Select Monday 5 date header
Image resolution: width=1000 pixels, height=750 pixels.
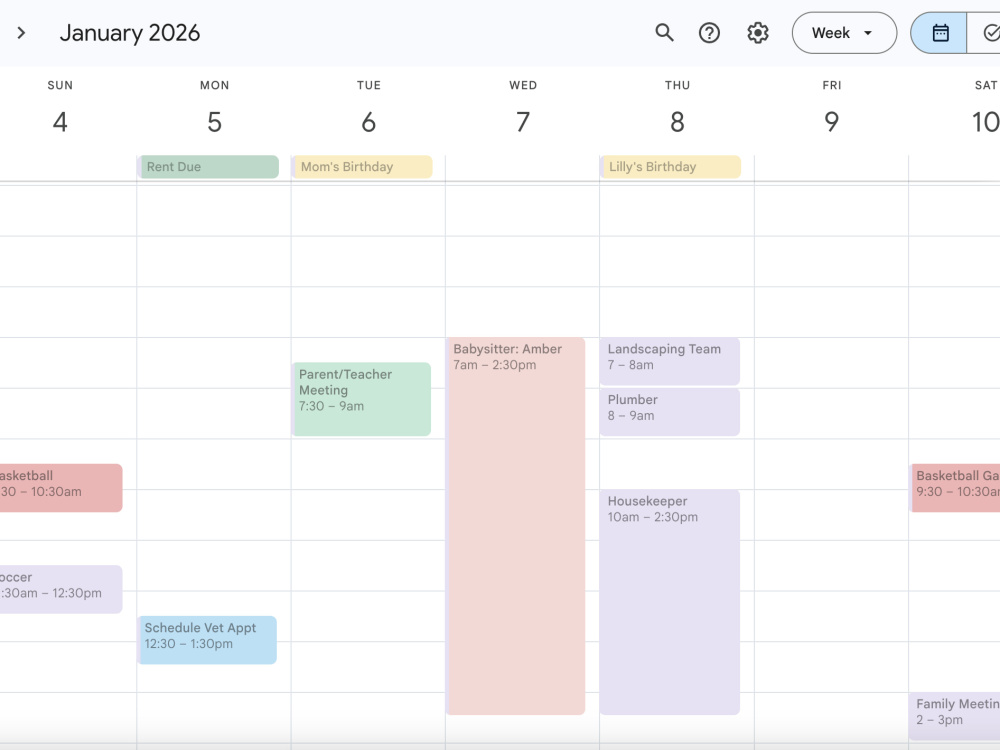[214, 122]
